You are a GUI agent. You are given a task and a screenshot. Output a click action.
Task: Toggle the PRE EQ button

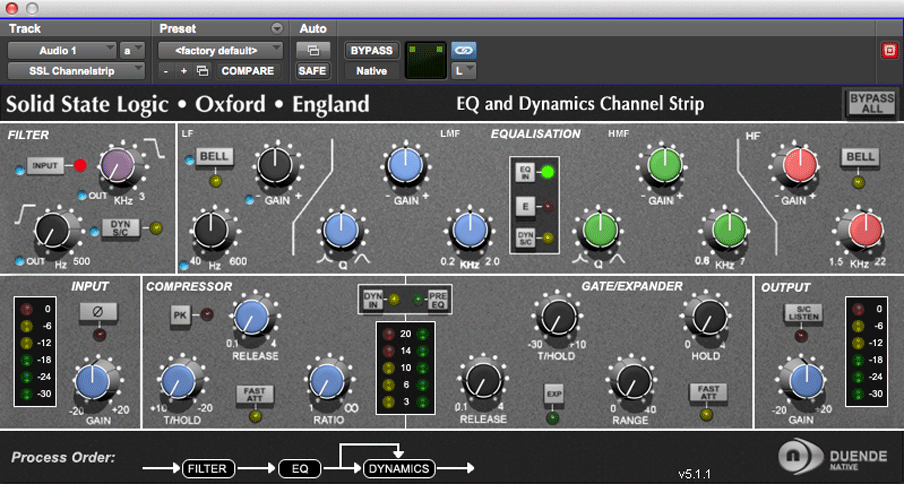coord(438,299)
